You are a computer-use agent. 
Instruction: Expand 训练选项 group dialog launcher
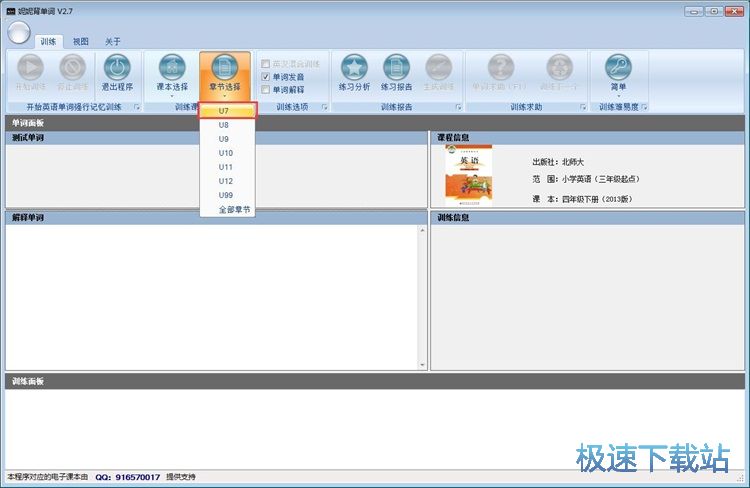[x=325, y=107]
